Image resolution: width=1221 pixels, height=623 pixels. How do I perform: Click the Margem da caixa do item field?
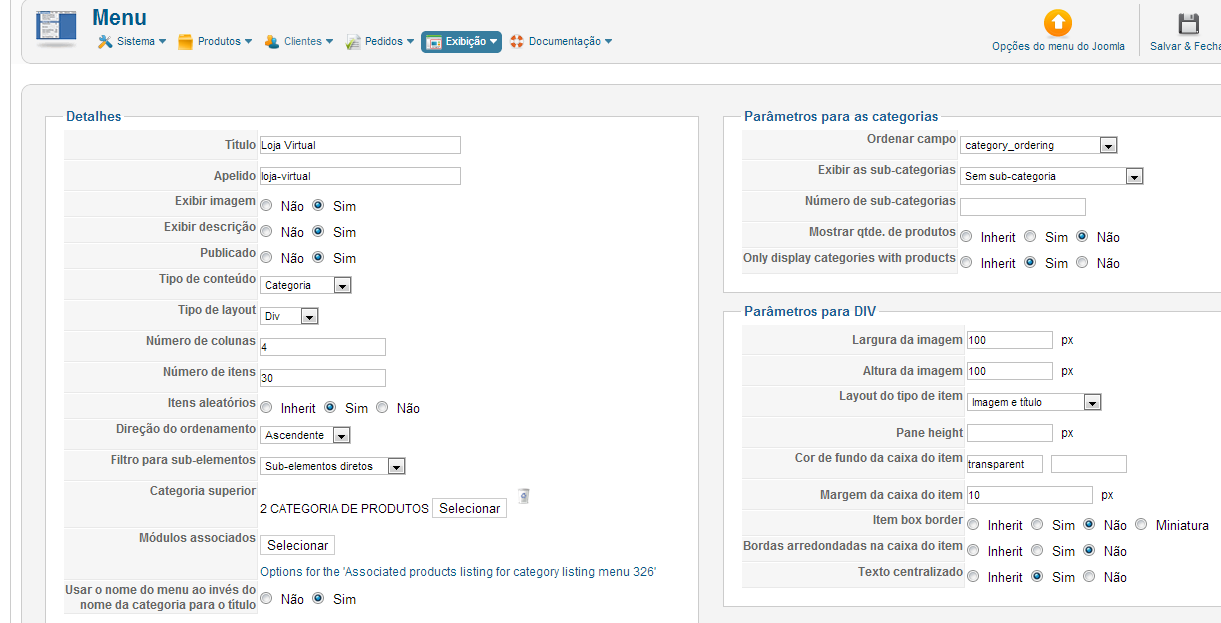point(1030,495)
